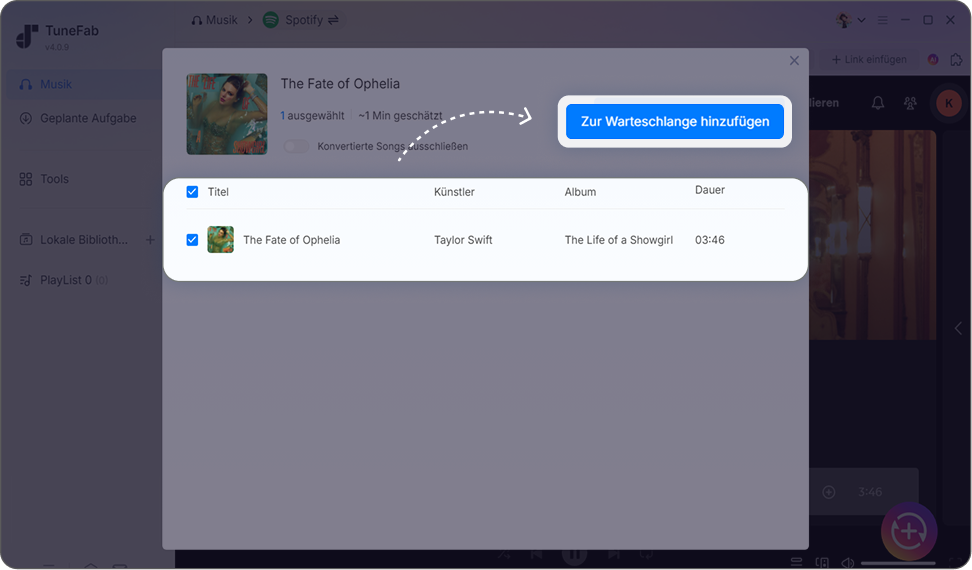Click the round add-to-convert floating button

(909, 530)
